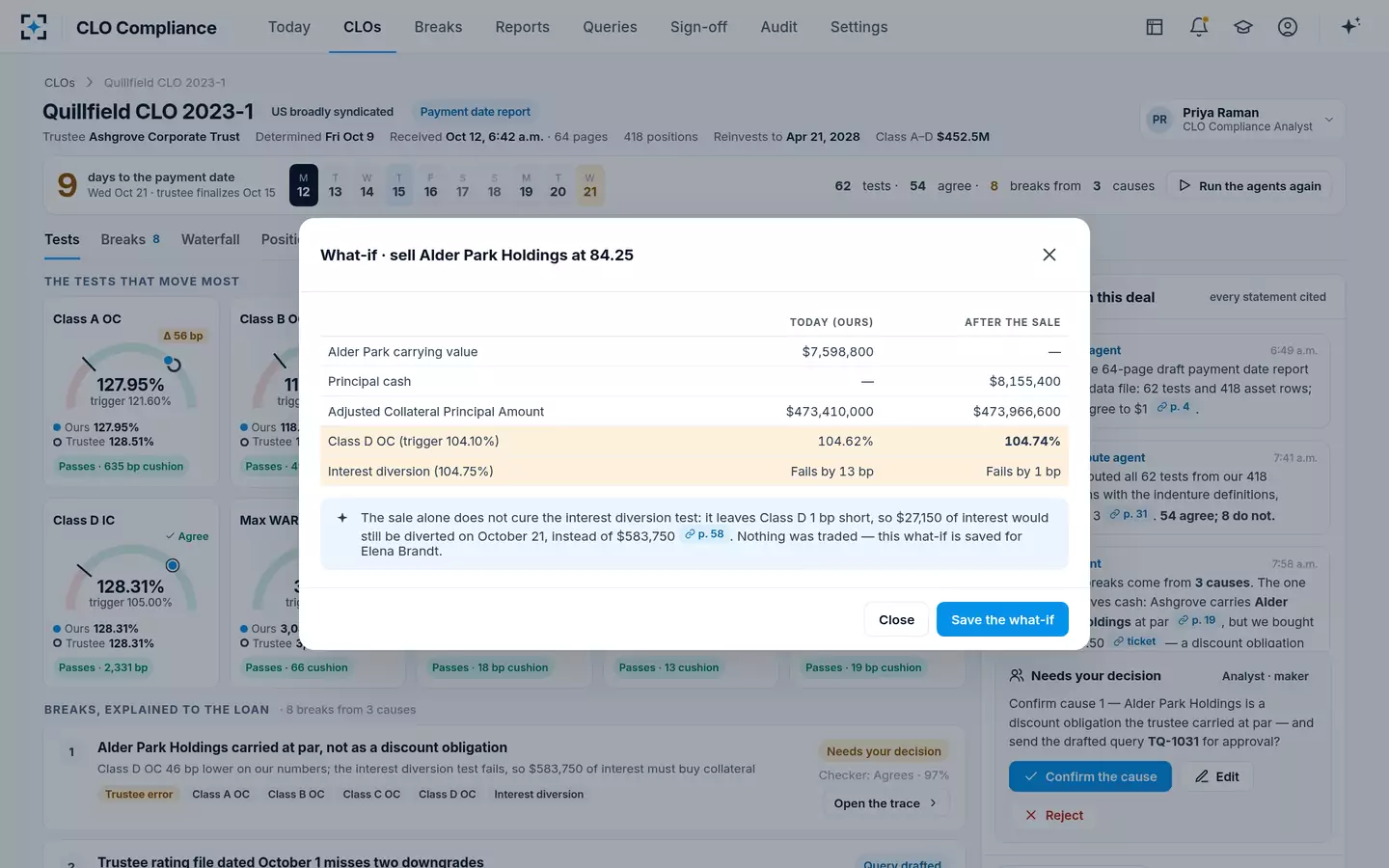Open the p. 58 citation link
The width and height of the screenshot is (1389, 868).
tap(704, 534)
